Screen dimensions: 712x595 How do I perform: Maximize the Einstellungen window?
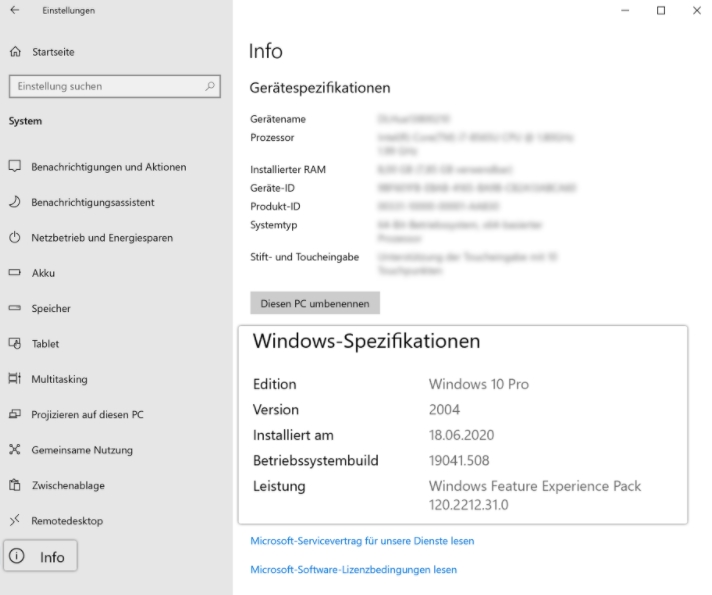[661, 10]
